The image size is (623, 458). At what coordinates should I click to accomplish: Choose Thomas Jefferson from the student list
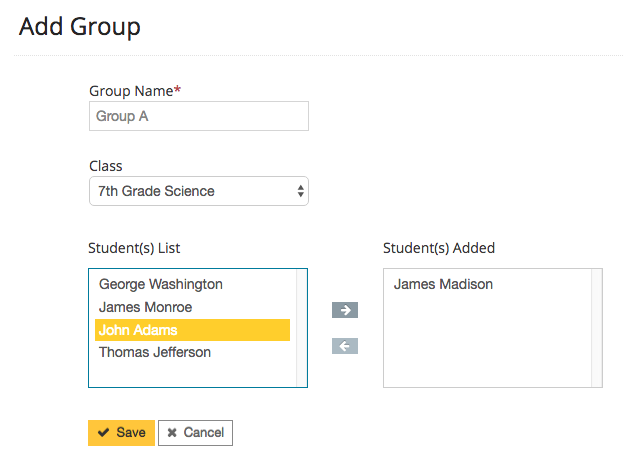tap(154, 352)
